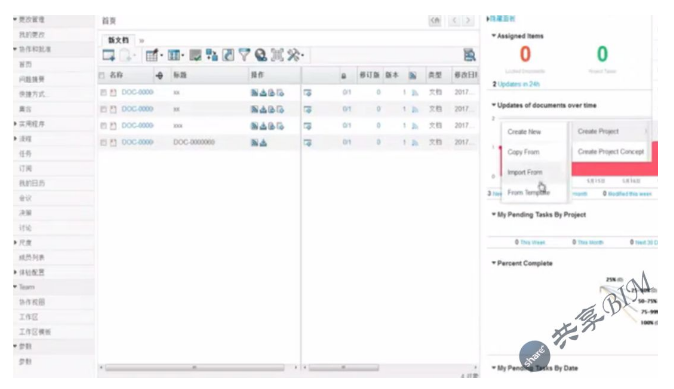Switch to the 新文档 tab
Image resolution: width=674 pixels, height=389 pixels.
[x=118, y=40]
